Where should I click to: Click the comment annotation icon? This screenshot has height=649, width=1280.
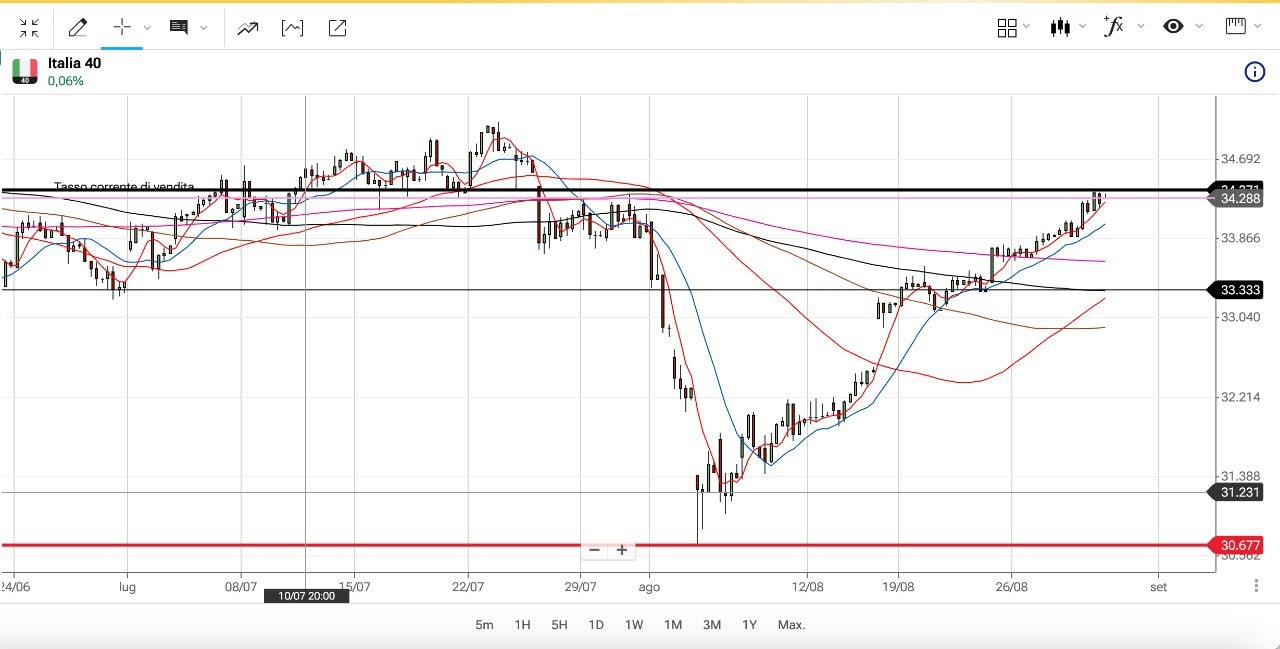pyautogui.click(x=179, y=28)
